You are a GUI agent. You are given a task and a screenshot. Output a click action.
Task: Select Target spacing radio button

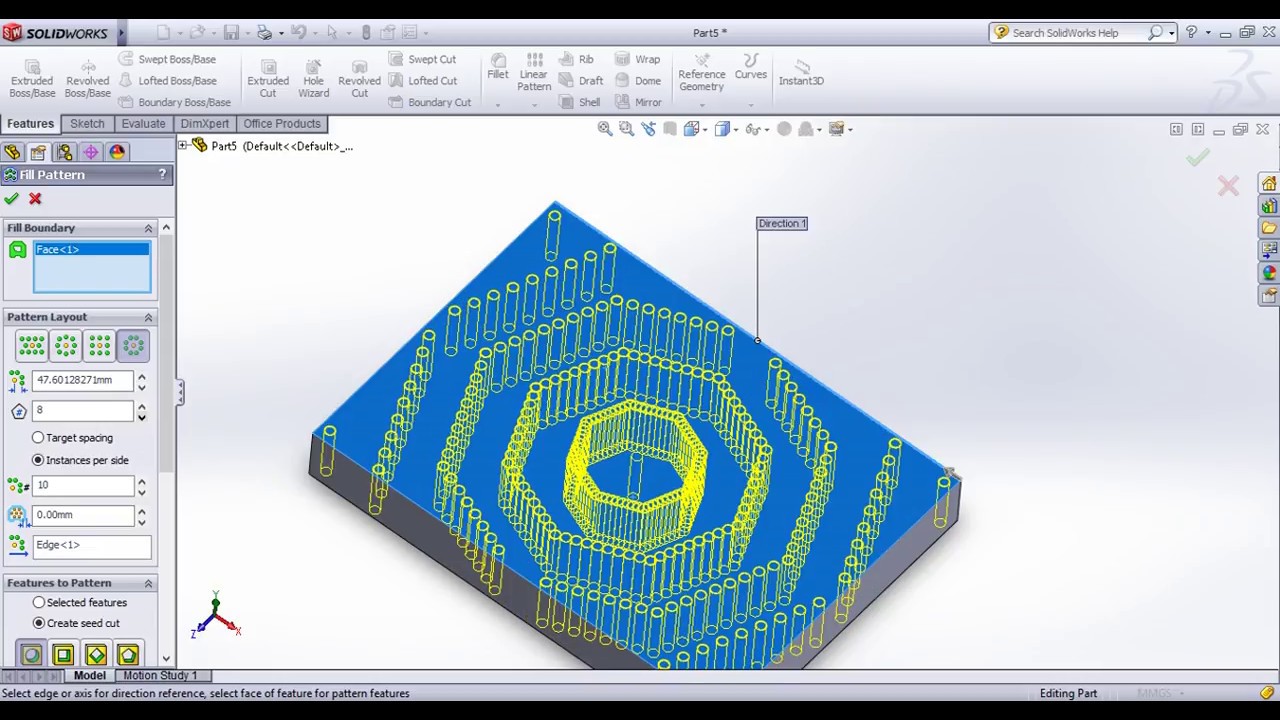tap(38, 438)
